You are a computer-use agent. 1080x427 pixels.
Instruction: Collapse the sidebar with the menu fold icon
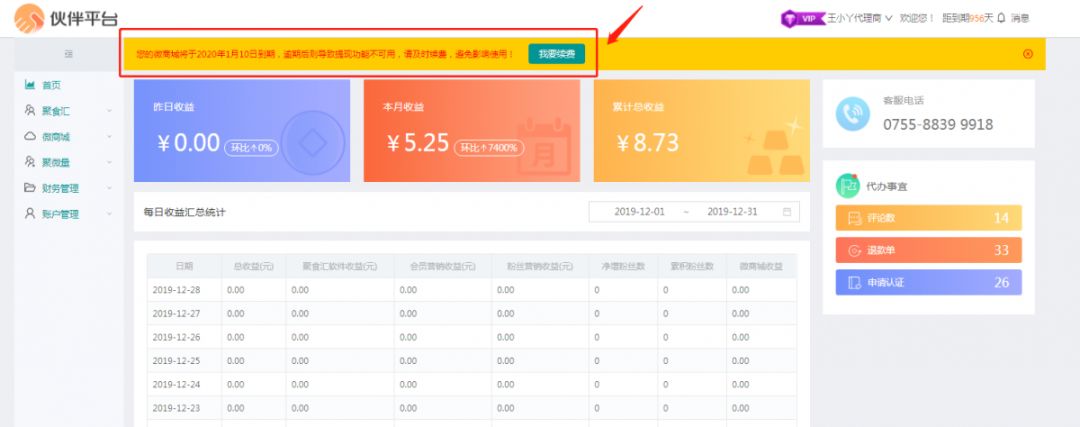tap(68, 54)
